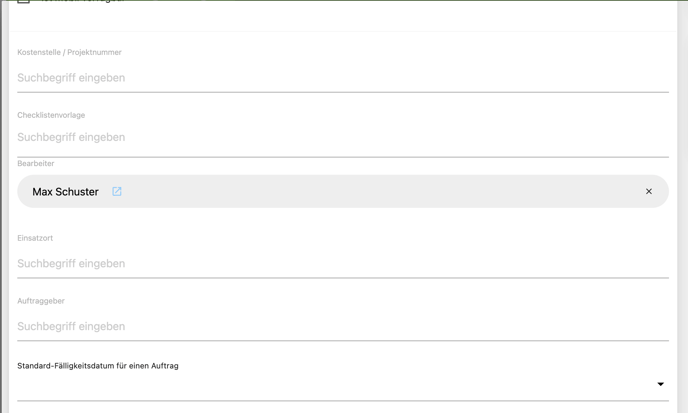Expand the Standard-Fälligkeitsdatum dropdown arrow

pos(660,384)
